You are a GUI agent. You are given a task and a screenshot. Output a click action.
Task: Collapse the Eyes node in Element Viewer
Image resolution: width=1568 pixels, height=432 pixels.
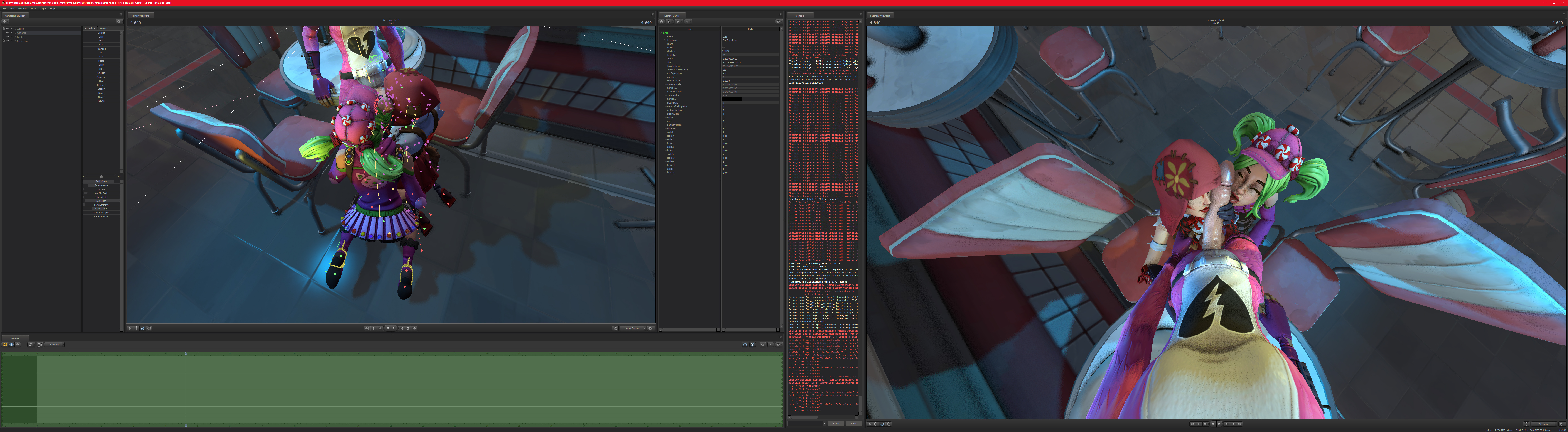(x=661, y=33)
